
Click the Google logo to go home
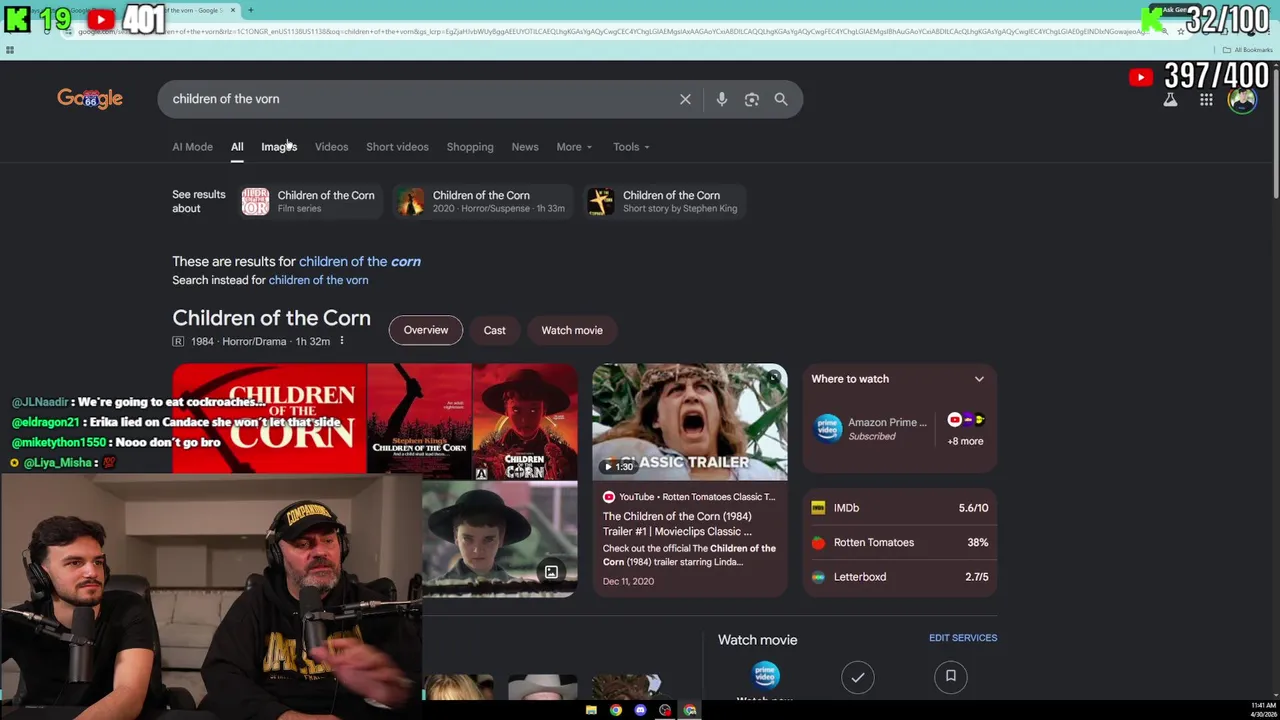(90, 98)
